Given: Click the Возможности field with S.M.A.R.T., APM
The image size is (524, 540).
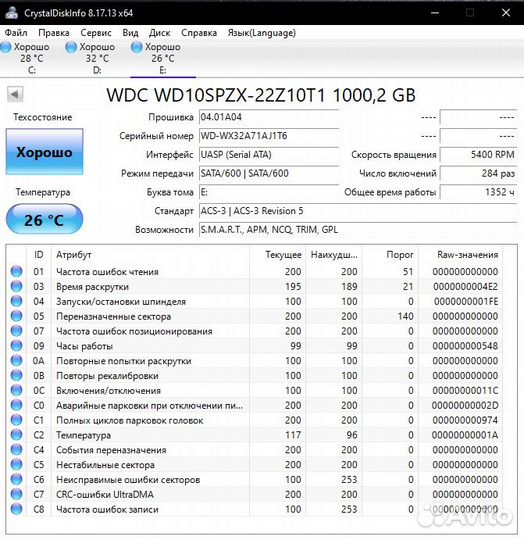Looking at the screenshot, I should pos(358,230).
